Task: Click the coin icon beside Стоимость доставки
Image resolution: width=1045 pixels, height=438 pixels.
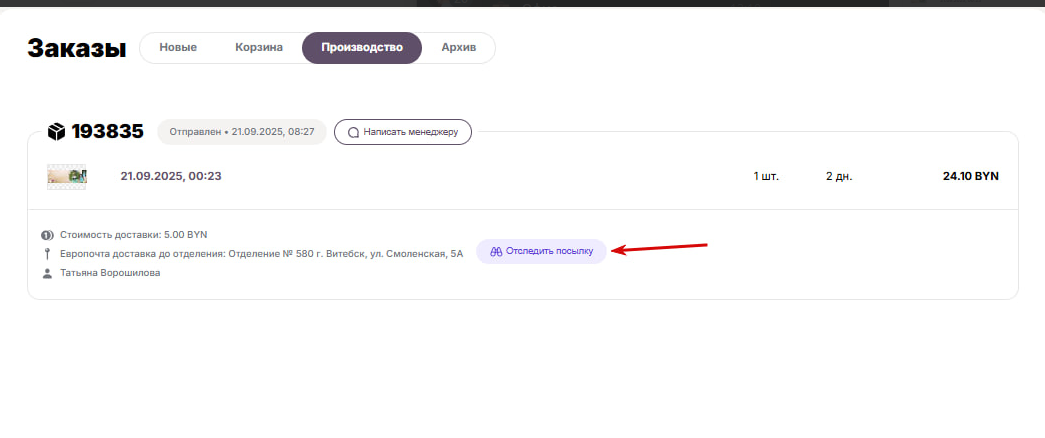Action: point(47,235)
